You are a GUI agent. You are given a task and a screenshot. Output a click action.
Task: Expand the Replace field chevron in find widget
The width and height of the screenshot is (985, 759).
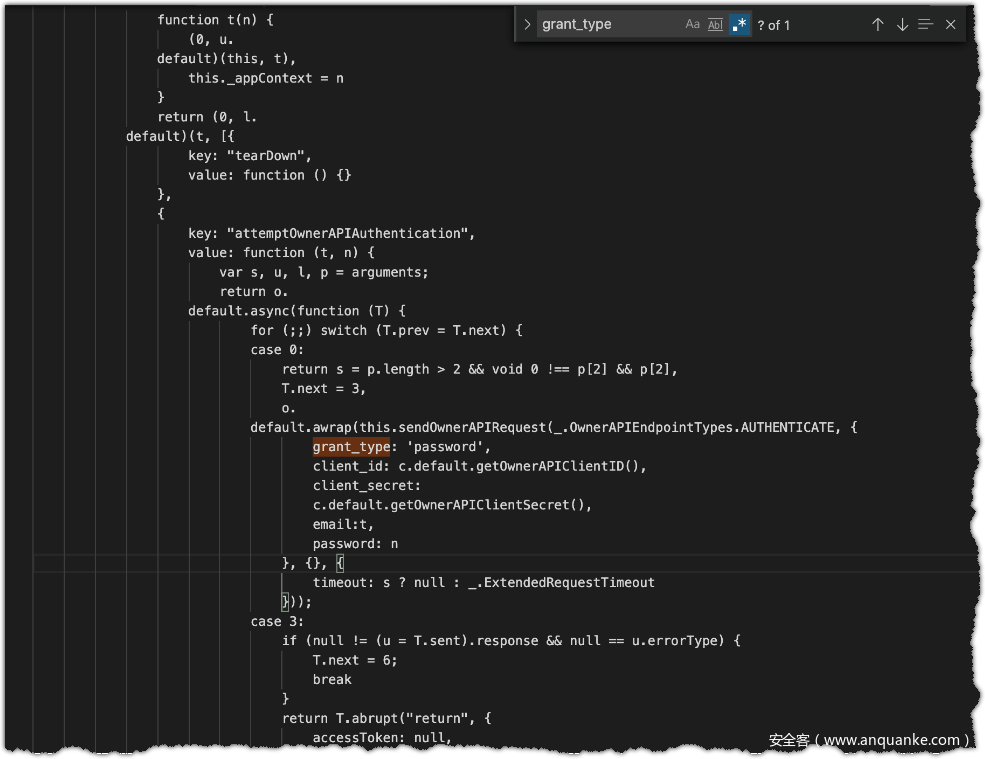(528, 25)
